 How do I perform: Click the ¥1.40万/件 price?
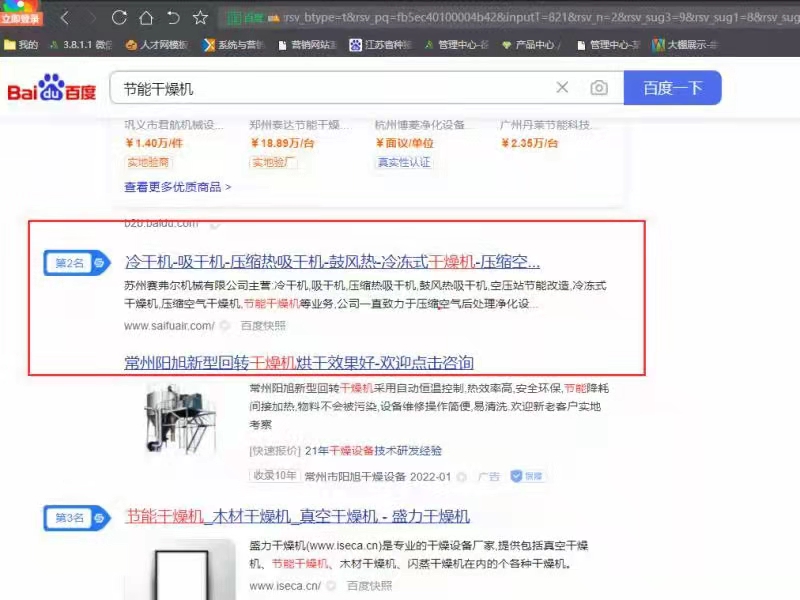point(154,143)
